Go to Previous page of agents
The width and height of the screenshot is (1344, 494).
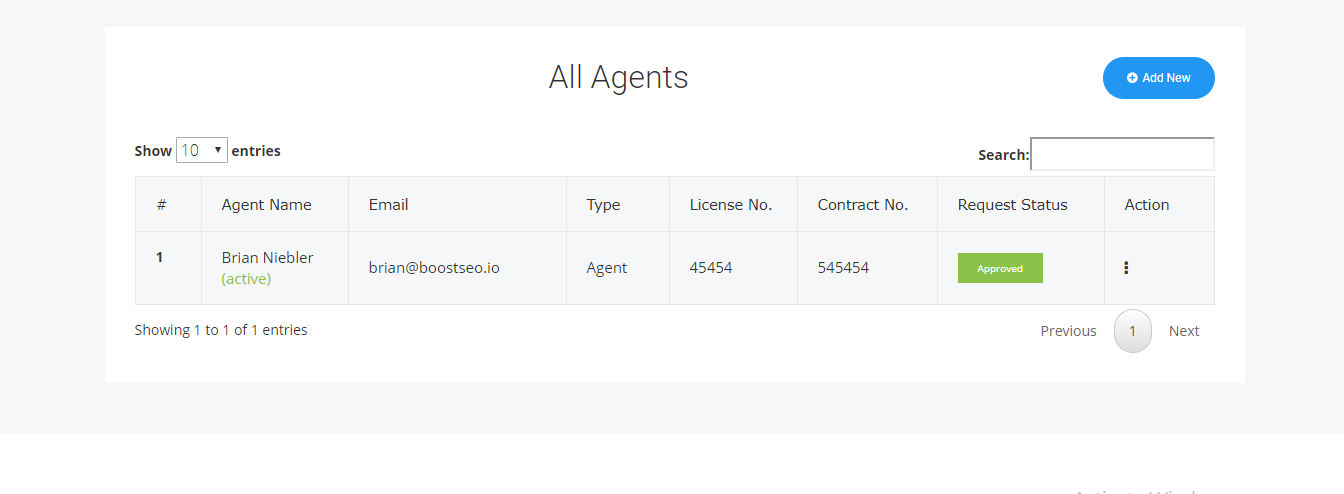coord(1068,331)
